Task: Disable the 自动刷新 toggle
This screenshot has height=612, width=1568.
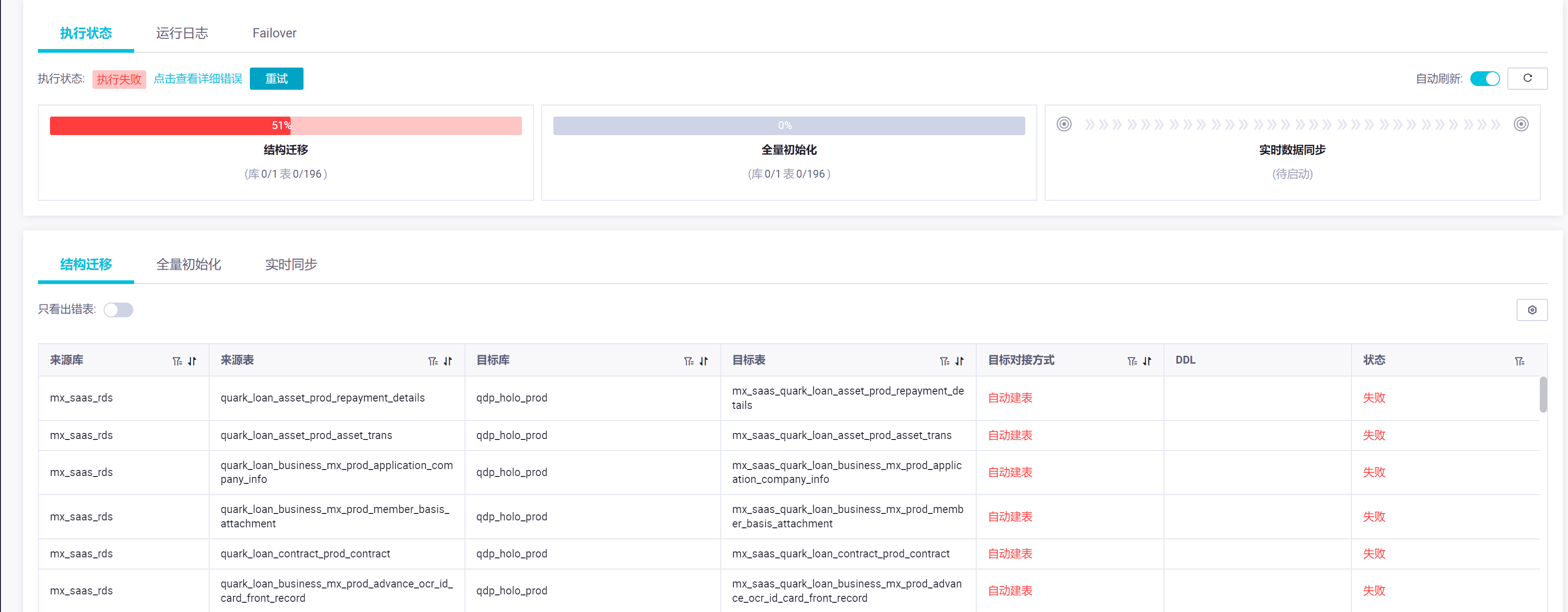Action: pyautogui.click(x=1484, y=79)
